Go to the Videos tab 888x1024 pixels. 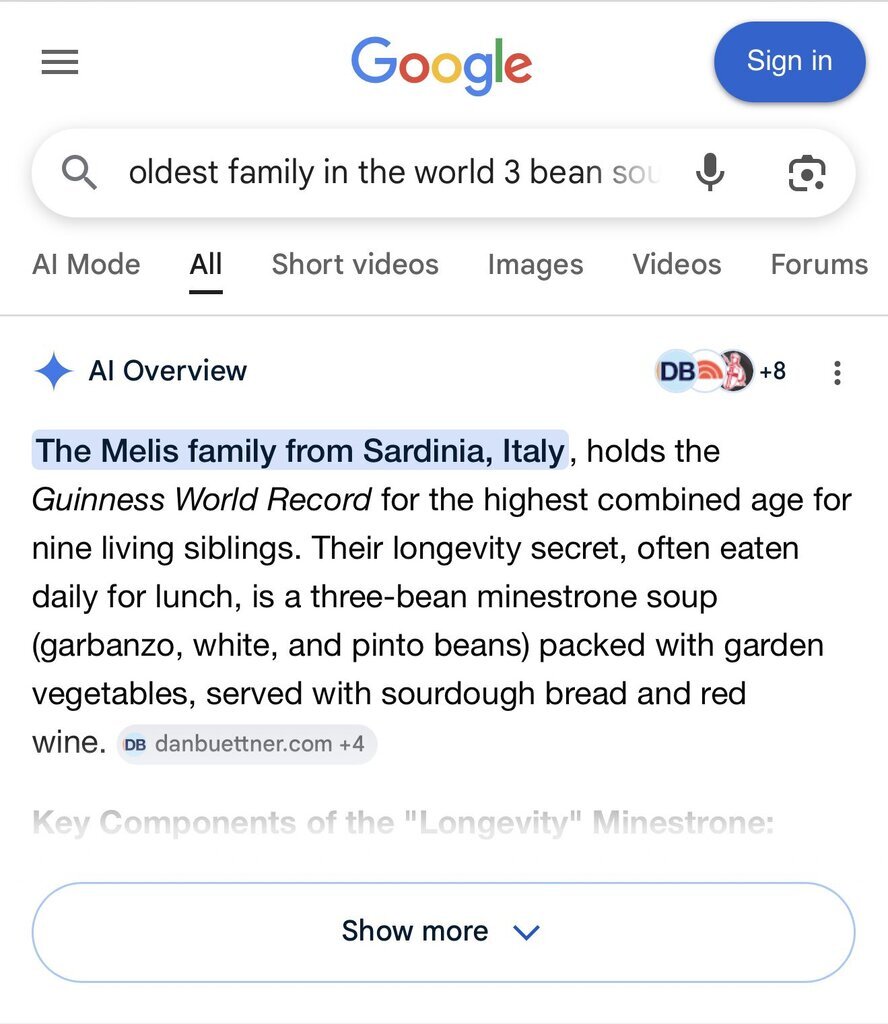coord(676,264)
